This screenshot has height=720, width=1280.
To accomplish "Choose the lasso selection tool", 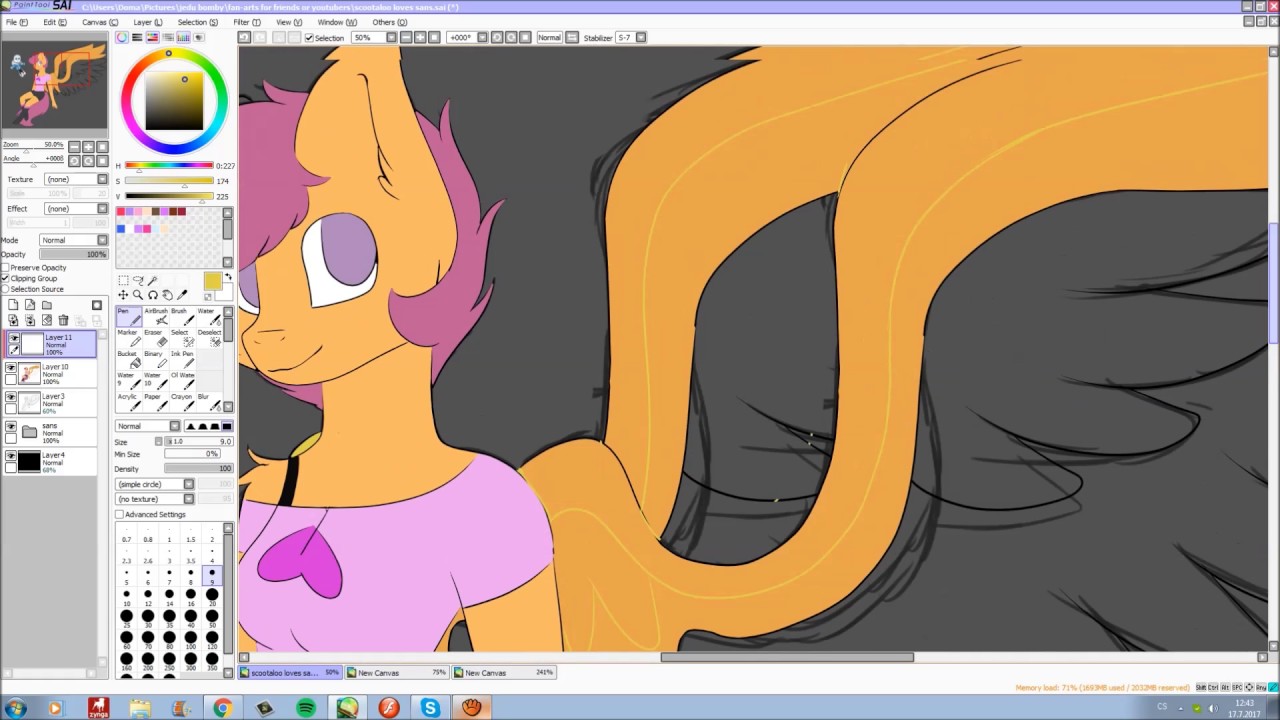I will click(138, 281).
